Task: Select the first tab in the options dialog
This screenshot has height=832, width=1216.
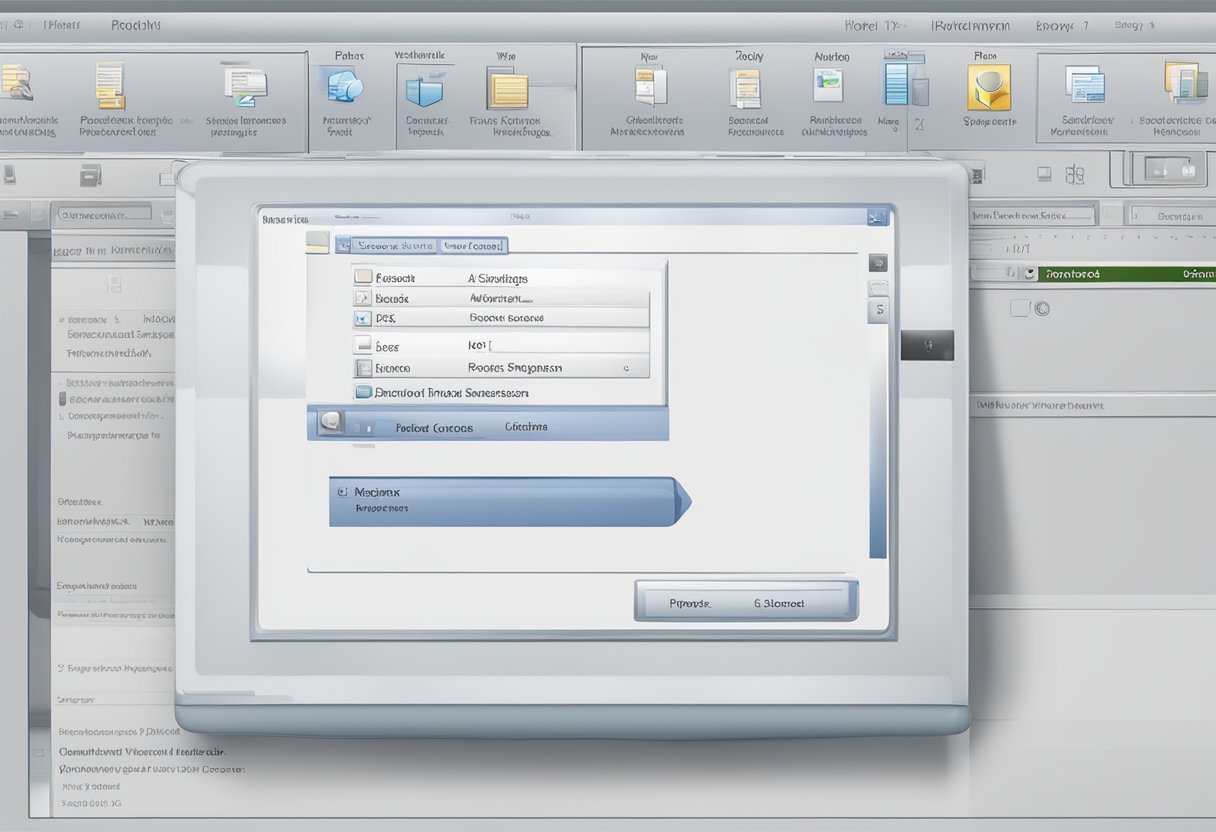Action: (x=396, y=244)
